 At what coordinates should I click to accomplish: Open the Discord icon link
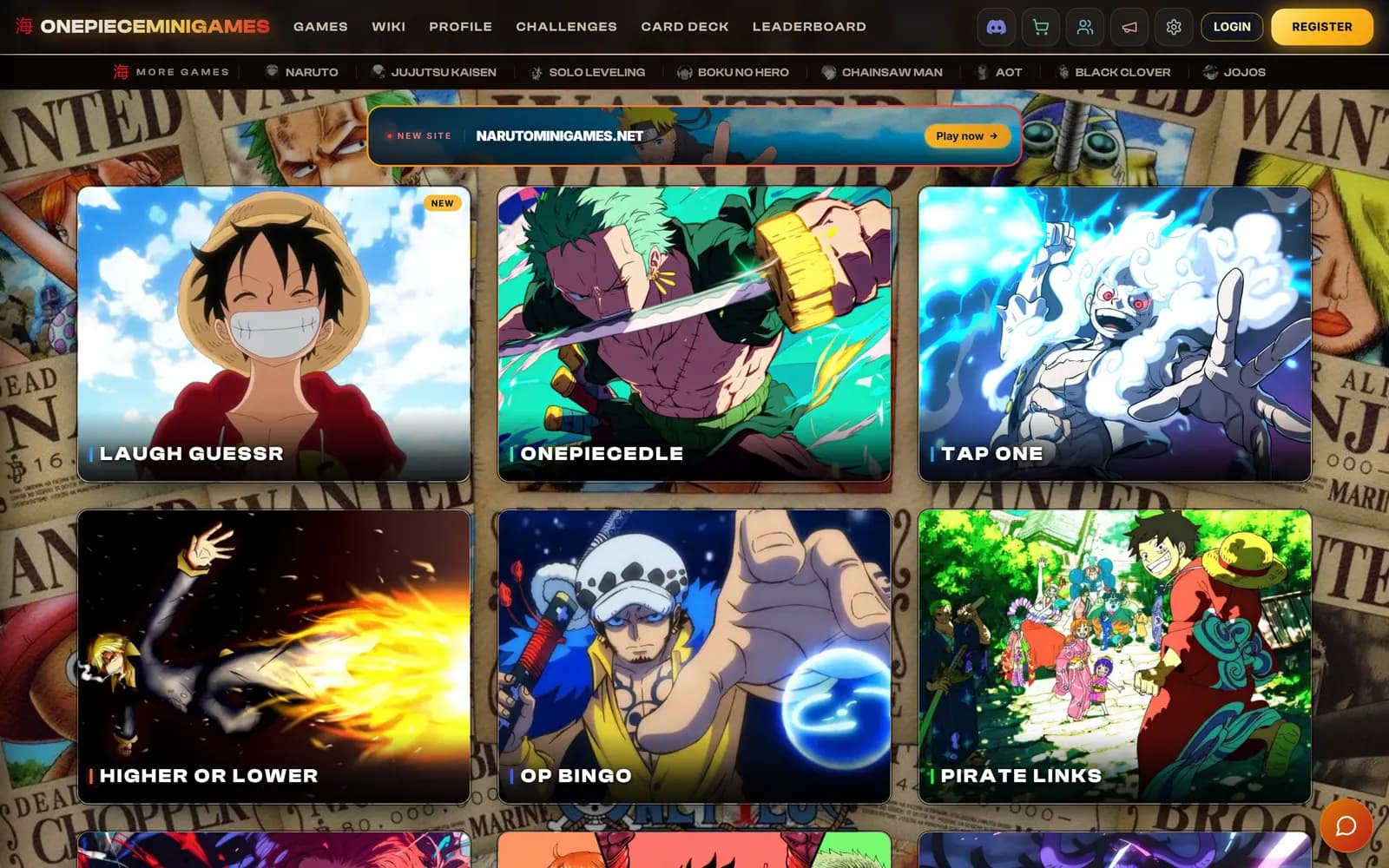click(997, 27)
